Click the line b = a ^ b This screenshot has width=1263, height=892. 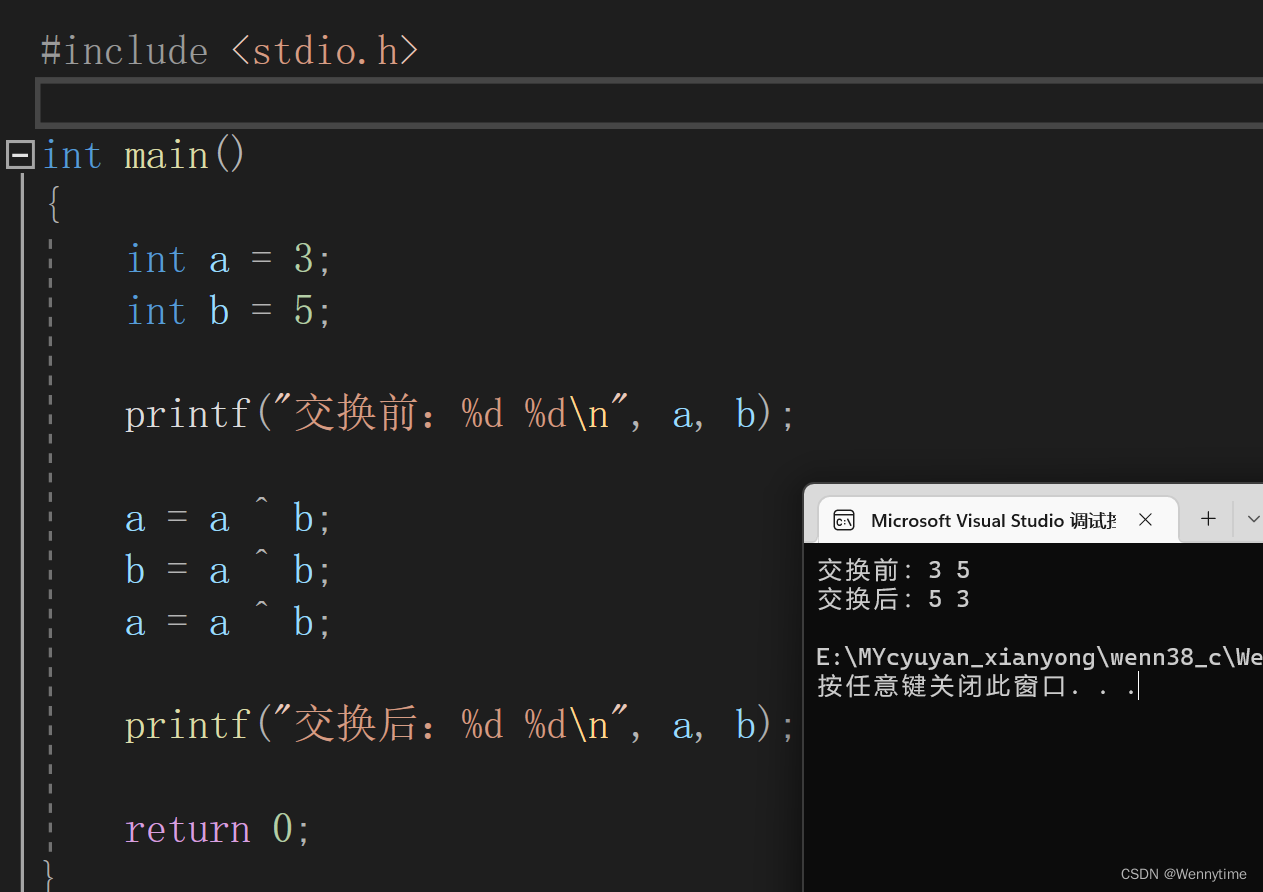[x=230, y=569]
